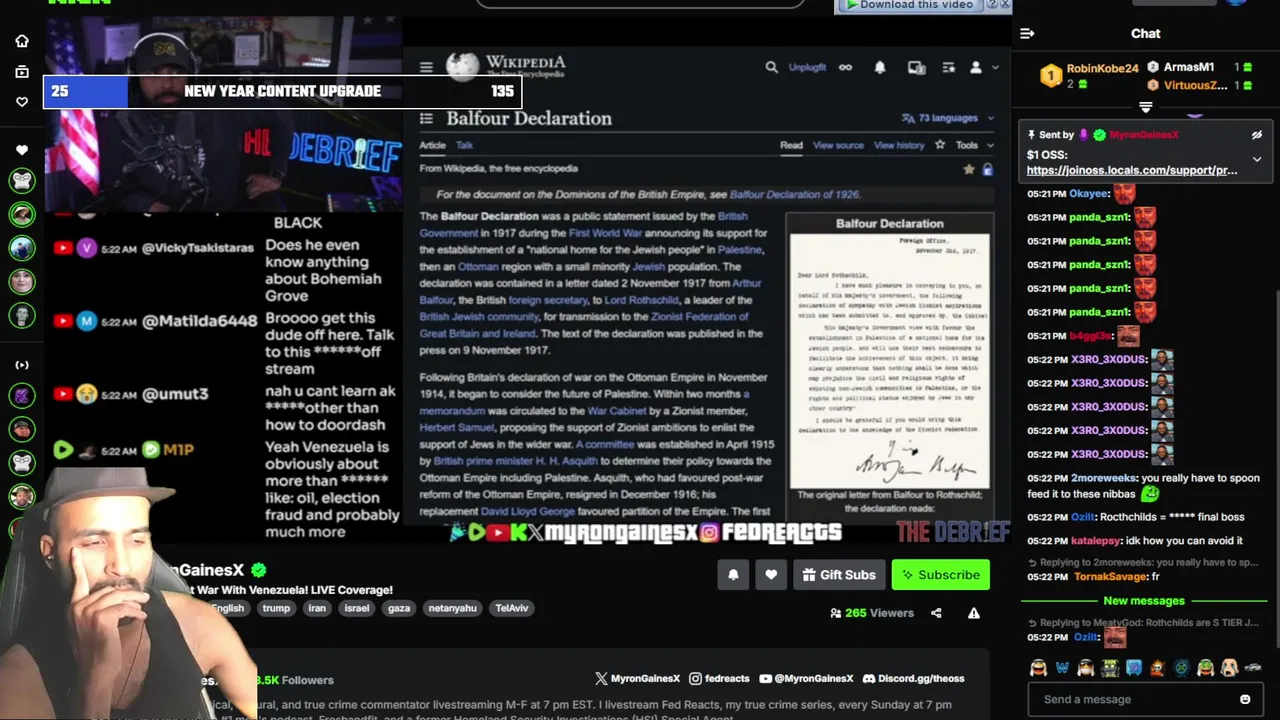Toggle table of contents beside Balfour Declaration title
1280x720 pixels.
[x=426, y=118]
